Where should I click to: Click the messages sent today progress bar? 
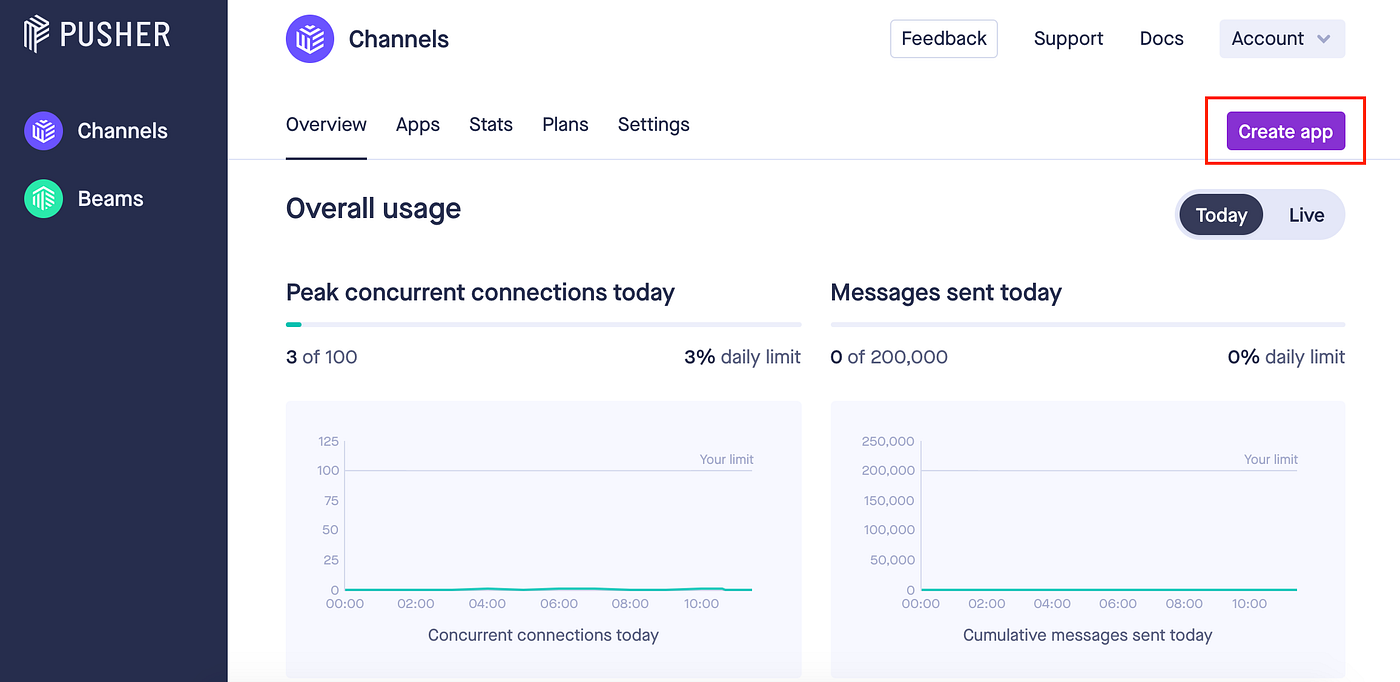[1087, 324]
